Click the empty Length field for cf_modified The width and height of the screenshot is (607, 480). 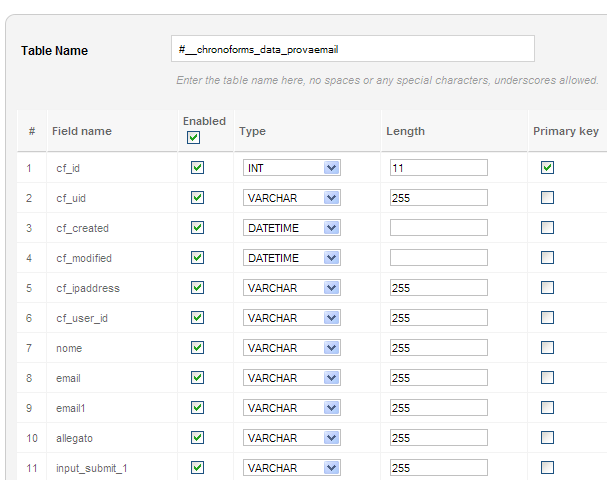pyautogui.click(x=438, y=258)
